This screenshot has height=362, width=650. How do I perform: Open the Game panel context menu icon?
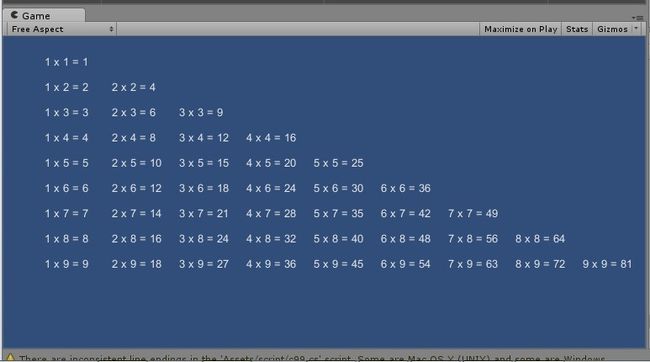tap(638, 18)
